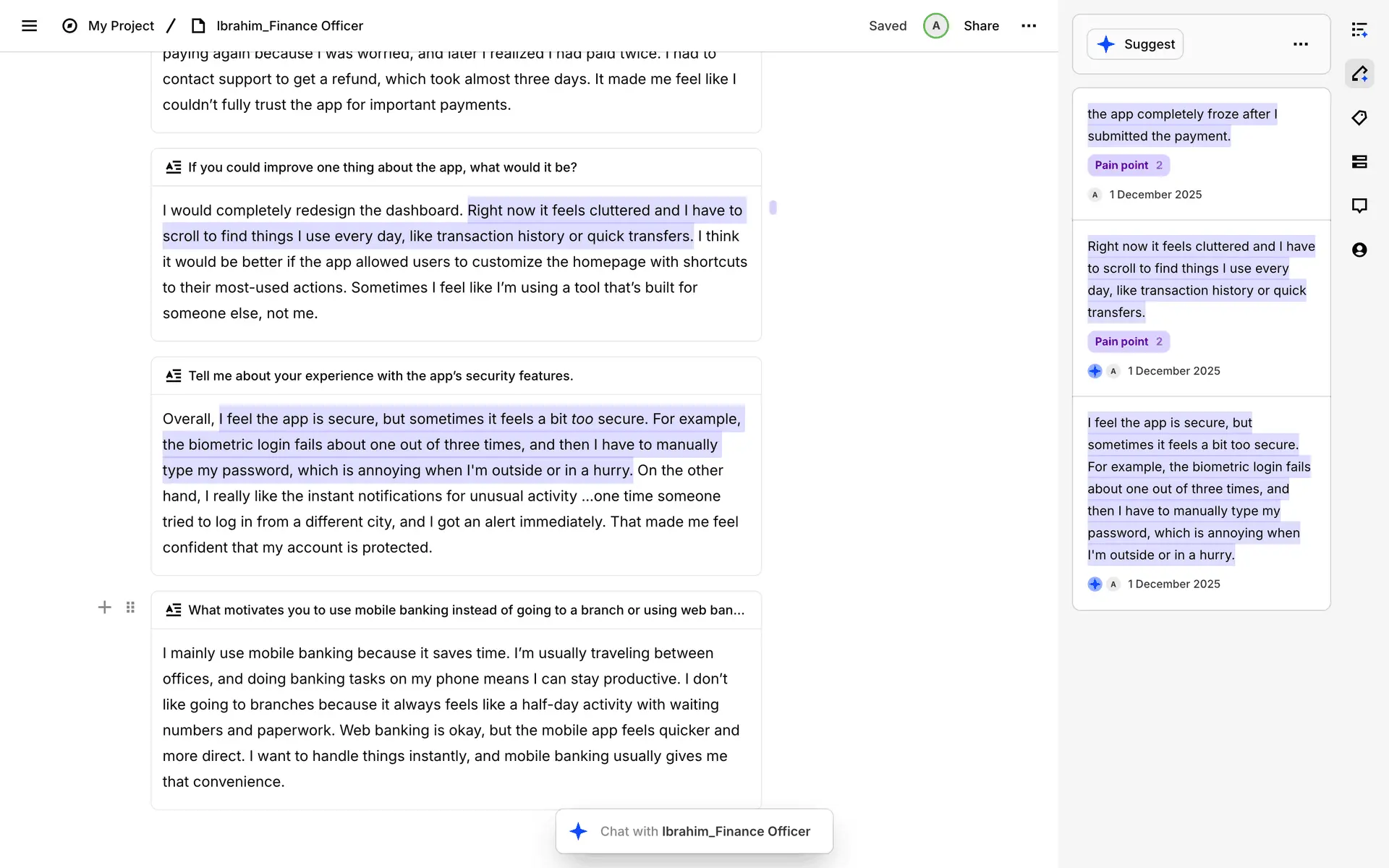Click the stacked cards panel icon

click(1359, 162)
